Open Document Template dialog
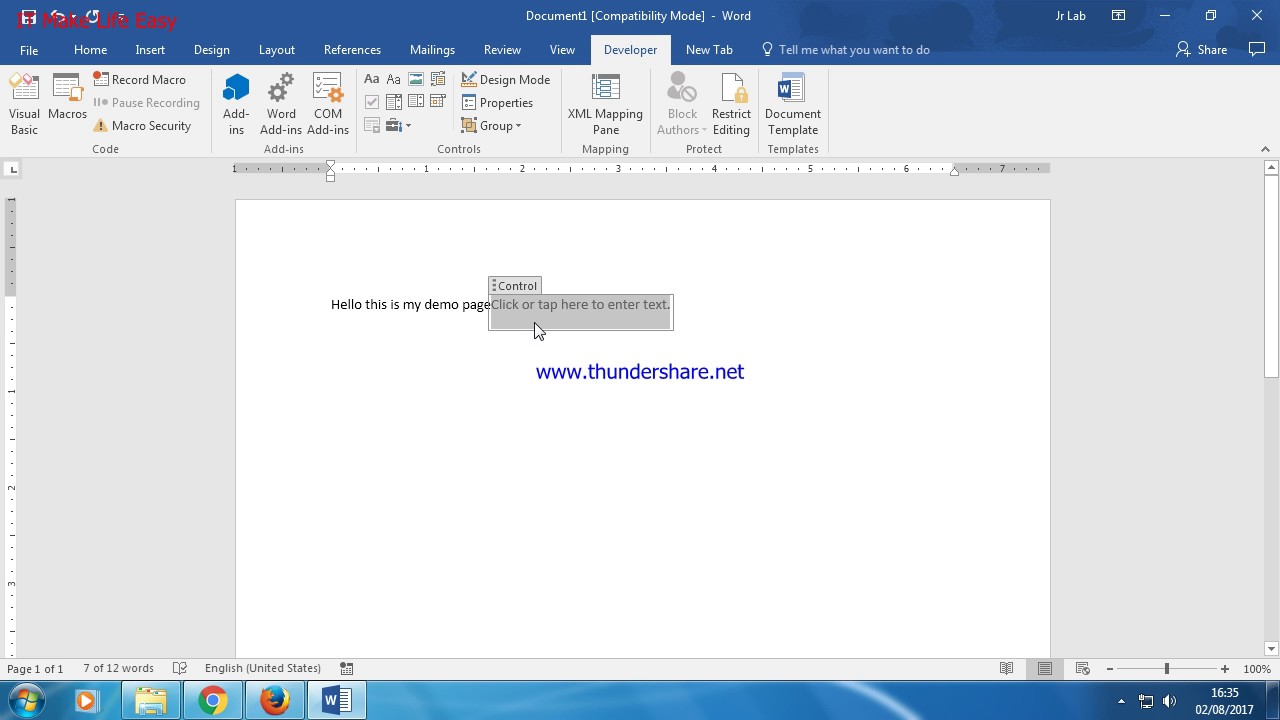1280x720 pixels. pyautogui.click(x=793, y=104)
